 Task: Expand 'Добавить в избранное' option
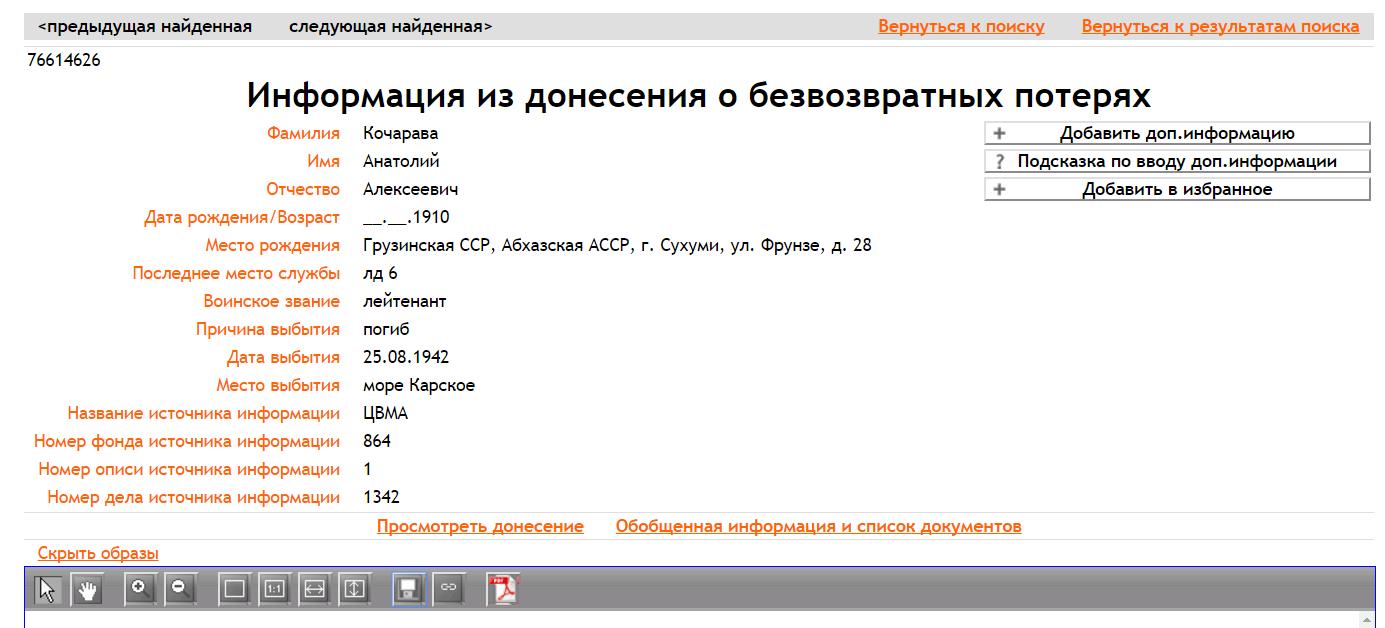(1177, 189)
